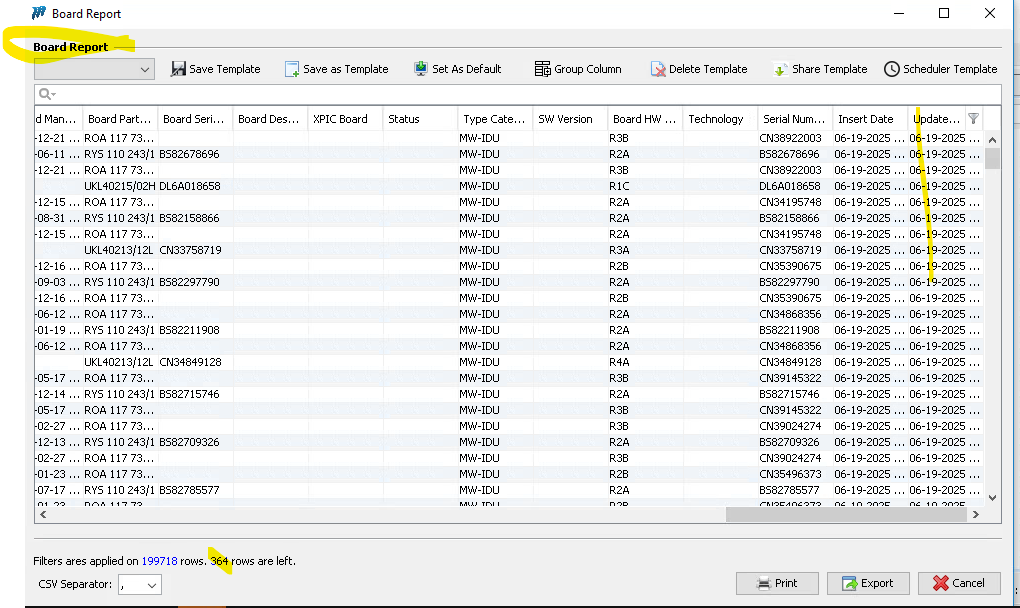
Task: Click the Group Column icon
Action: [543, 69]
